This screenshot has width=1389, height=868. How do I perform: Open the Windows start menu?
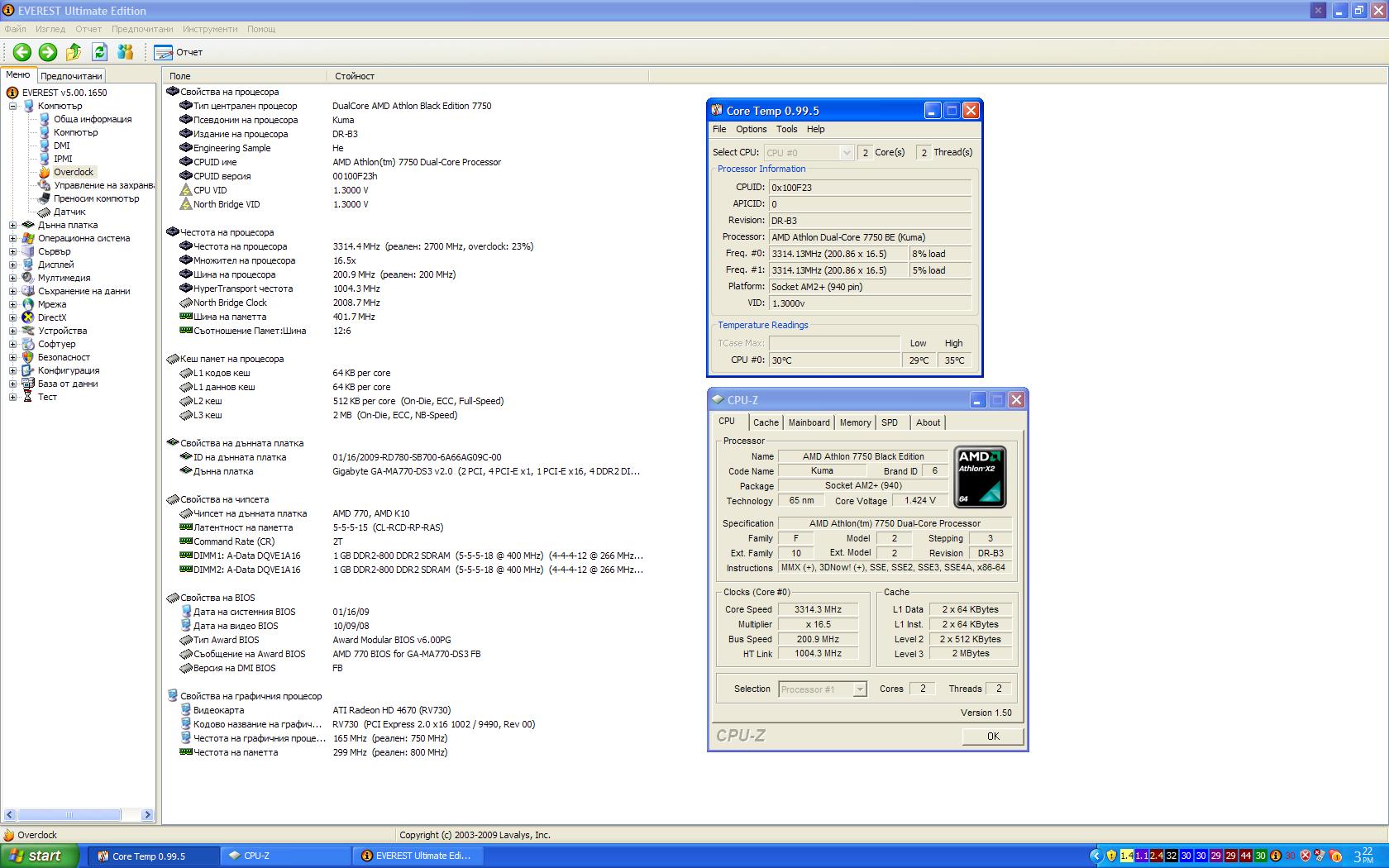(x=40, y=856)
